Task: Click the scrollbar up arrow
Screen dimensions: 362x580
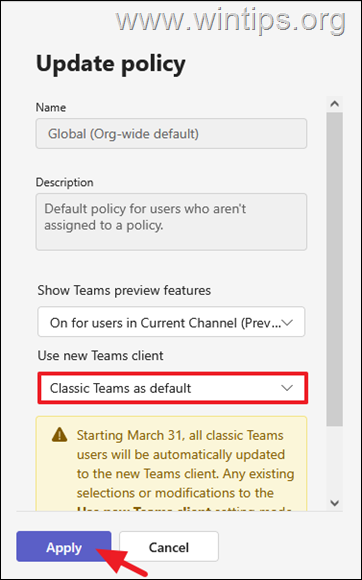Action: click(335, 104)
